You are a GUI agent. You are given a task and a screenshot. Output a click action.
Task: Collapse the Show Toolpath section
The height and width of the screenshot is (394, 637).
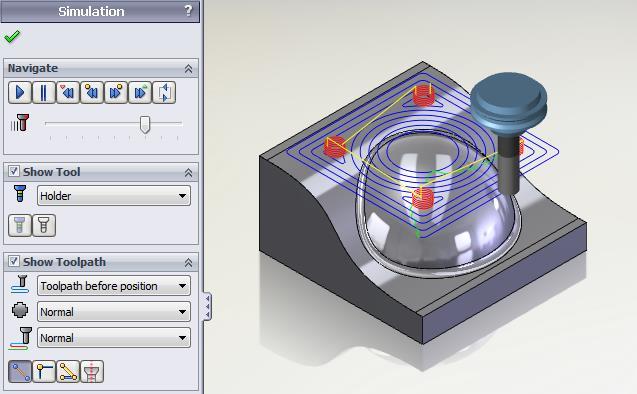tap(188, 263)
